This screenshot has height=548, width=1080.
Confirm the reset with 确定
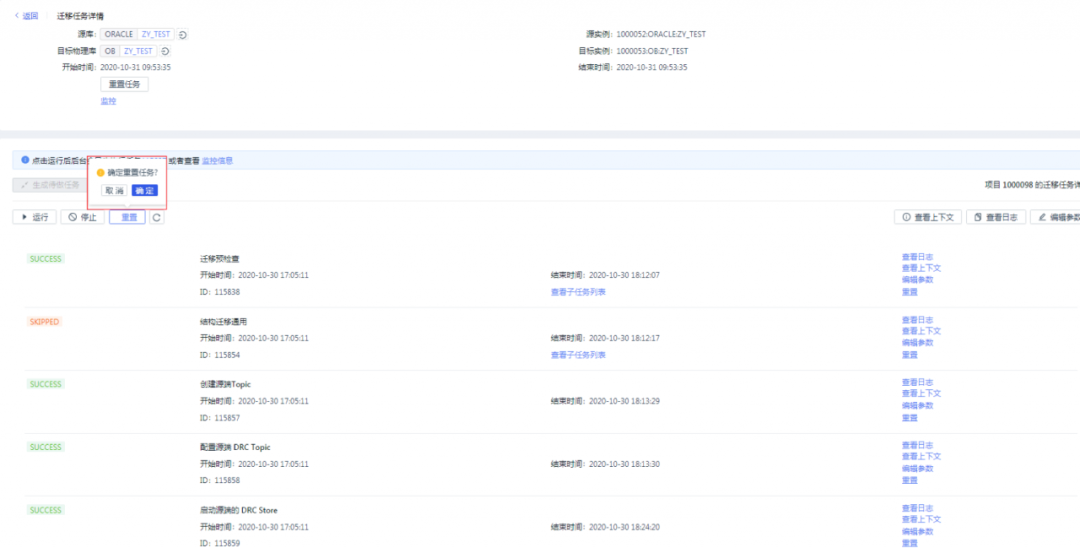click(145, 190)
